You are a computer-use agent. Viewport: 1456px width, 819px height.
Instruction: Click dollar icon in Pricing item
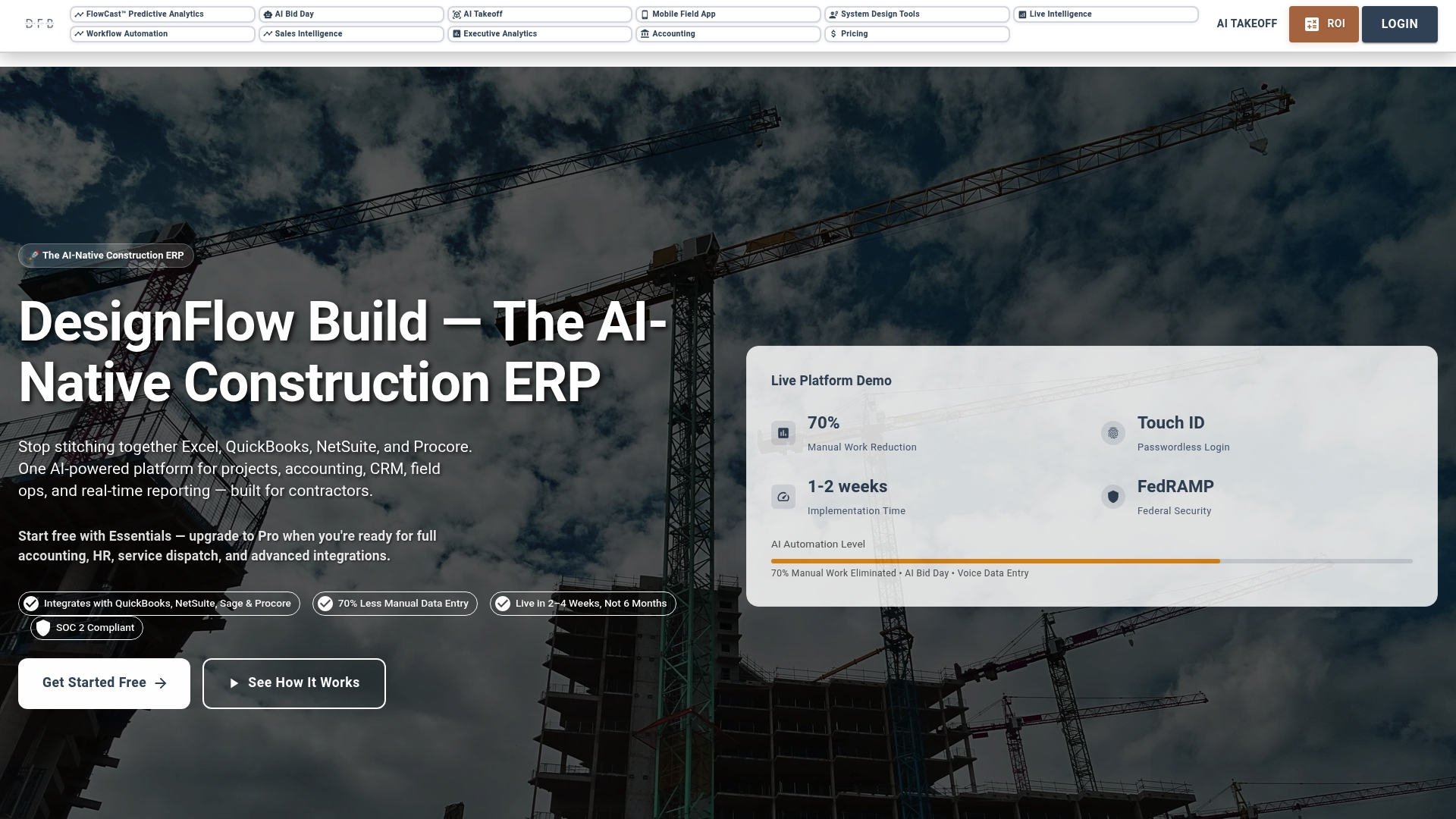coord(833,34)
